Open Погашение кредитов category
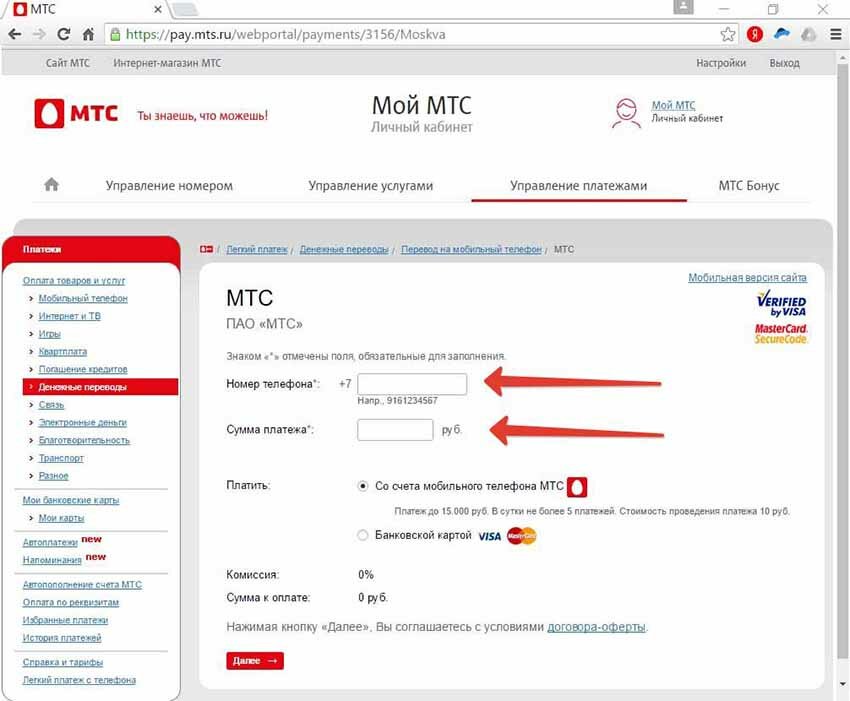This screenshot has height=701, width=850. point(83,369)
